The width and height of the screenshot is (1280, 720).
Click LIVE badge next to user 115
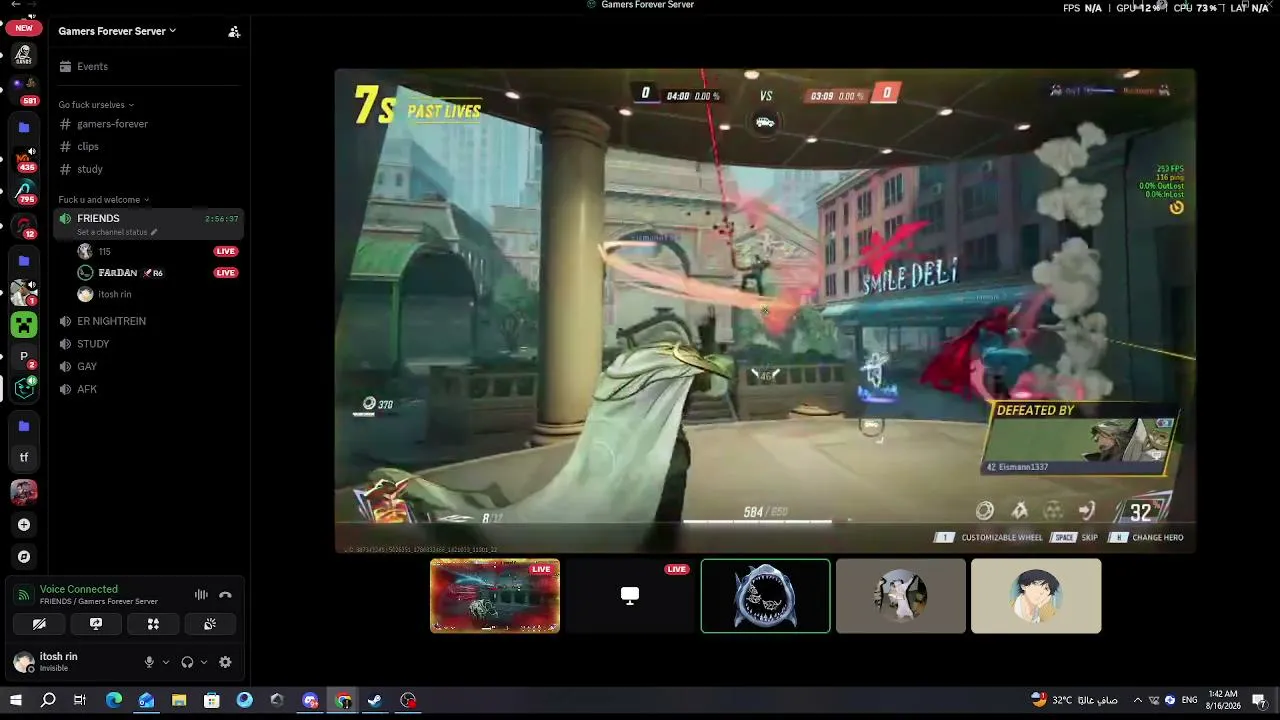pos(225,251)
